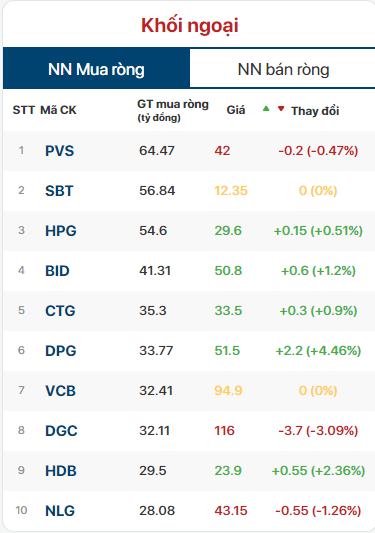Click the Giá column header

pos(236,110)
